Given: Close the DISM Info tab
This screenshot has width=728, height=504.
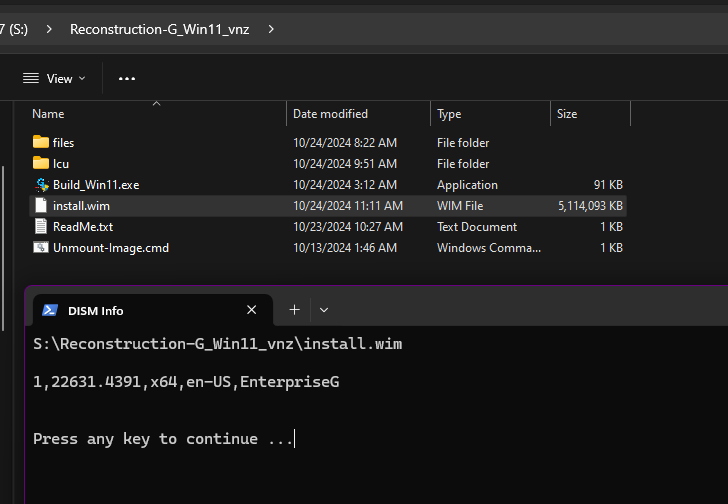Looking at the screenshot, I should click(x=252, y=310).
